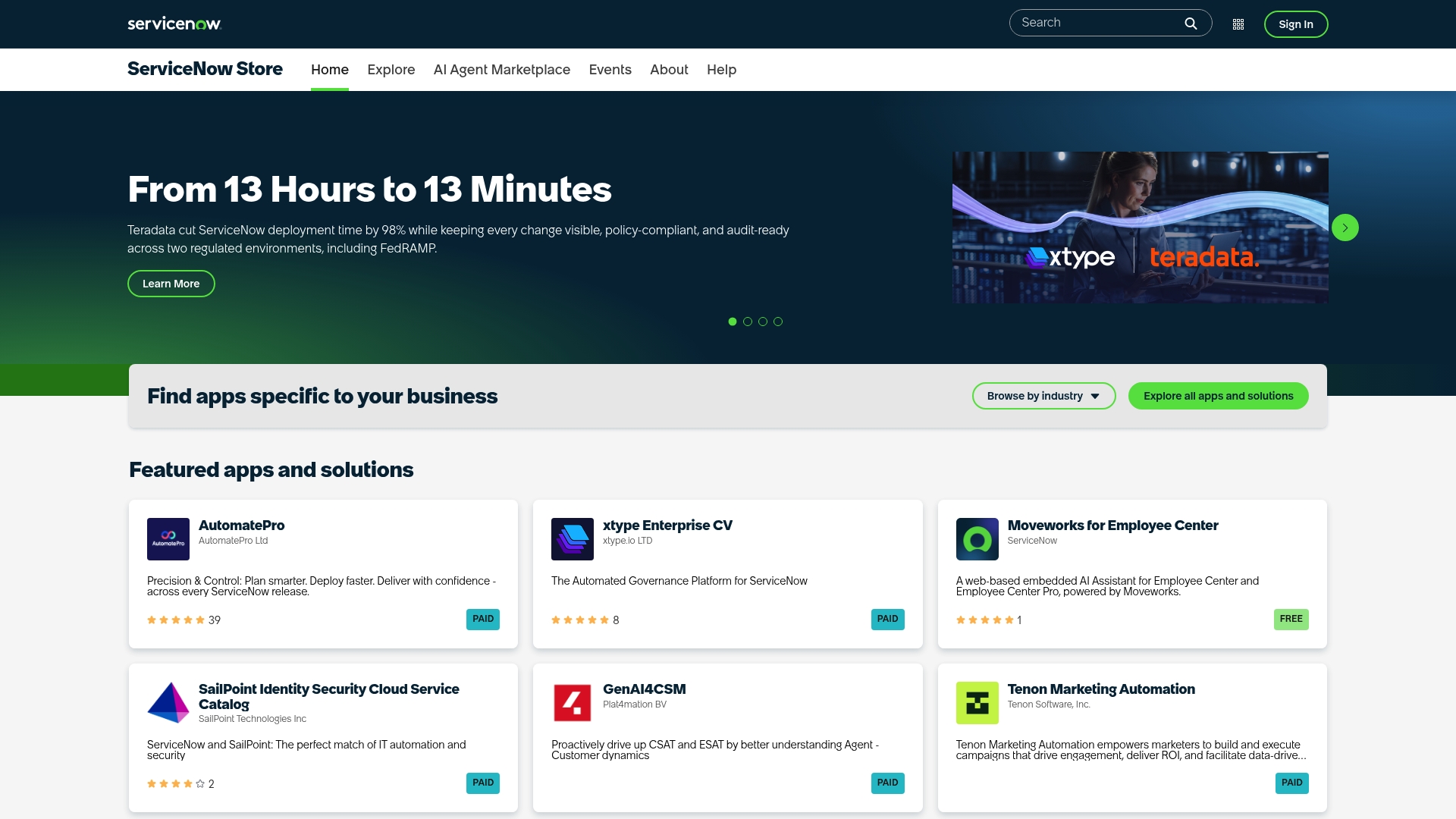1456x819 pixels.
Task: Click the PAID badge on xtype card
Action: (x=887, y=619)
